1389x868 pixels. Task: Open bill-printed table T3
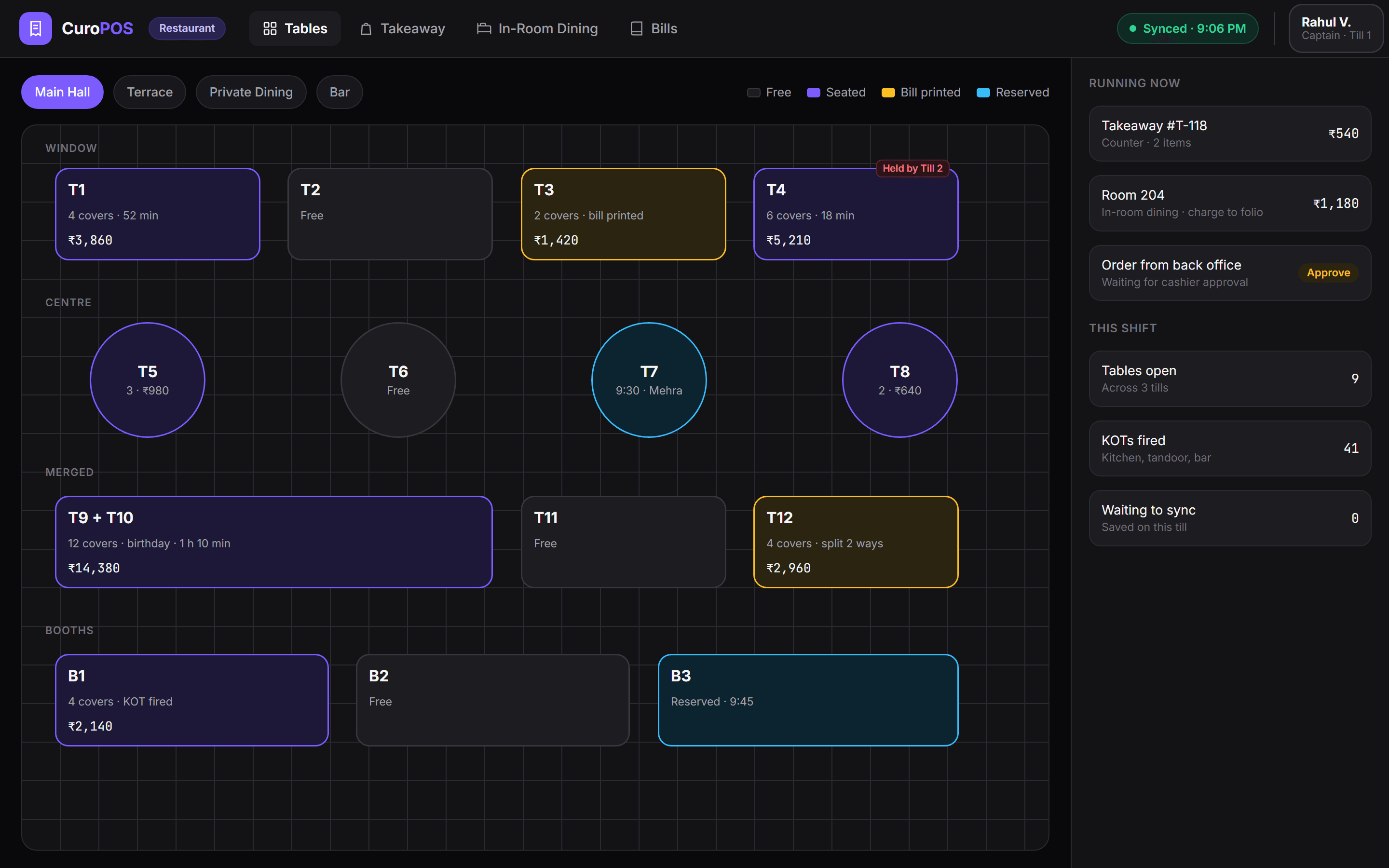[x=623, y=214]
